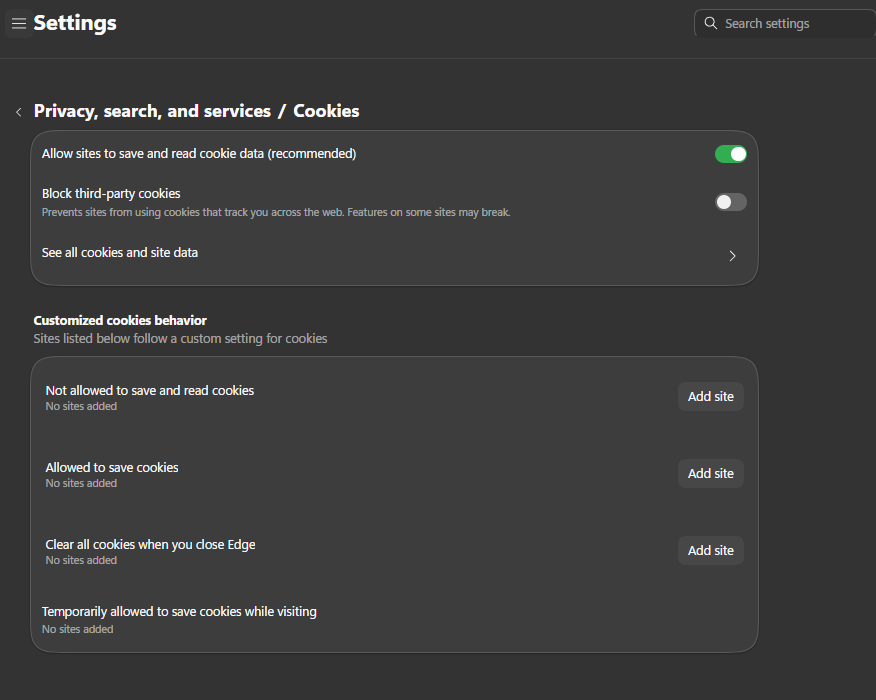Click the magnifier icon in search box
The image size is (876, 700).
coord(711,23)
